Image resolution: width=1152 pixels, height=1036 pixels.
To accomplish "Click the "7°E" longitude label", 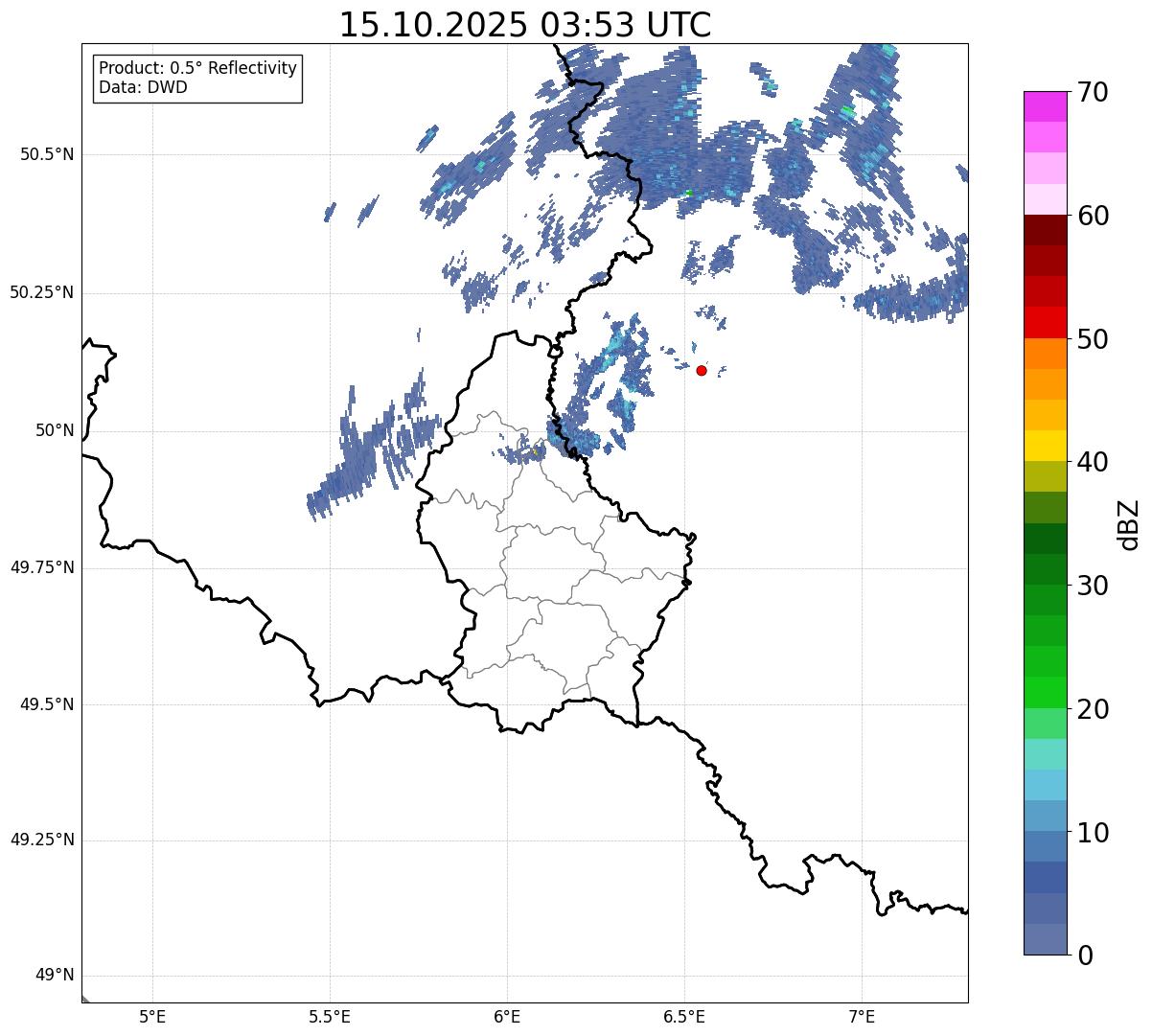I will pyautogui.click(x=862, y=1017).
